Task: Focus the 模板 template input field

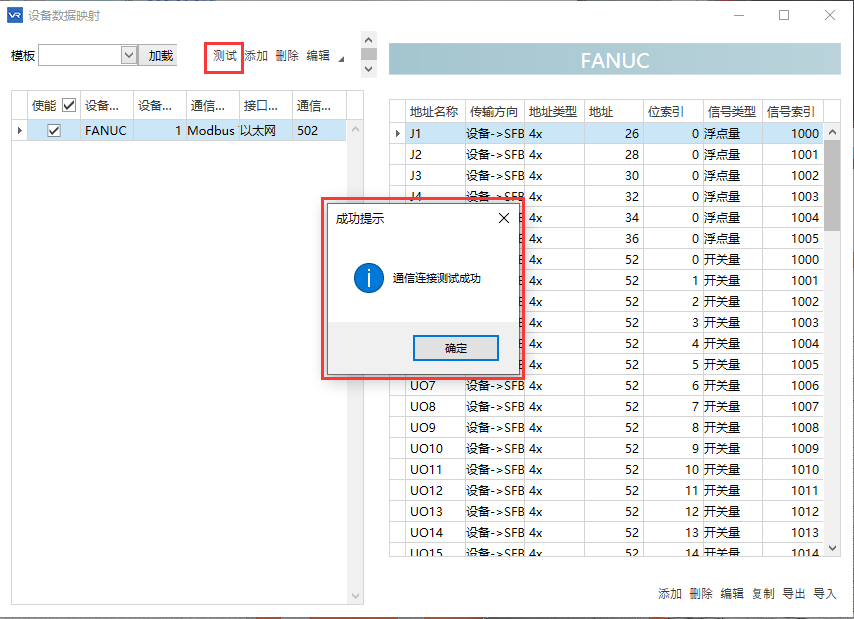Action: pos(80,55)
